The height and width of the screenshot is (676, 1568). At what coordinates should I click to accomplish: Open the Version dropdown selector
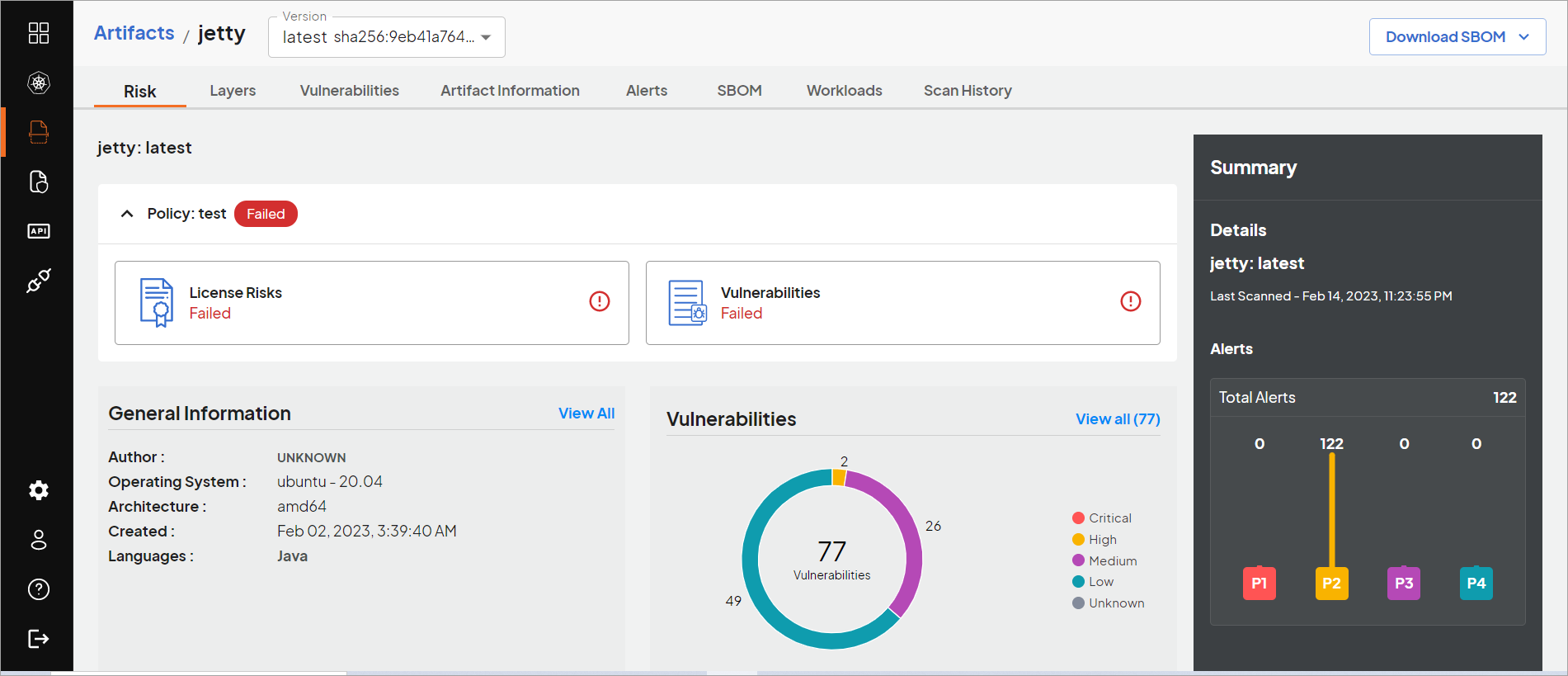point(387,37)
